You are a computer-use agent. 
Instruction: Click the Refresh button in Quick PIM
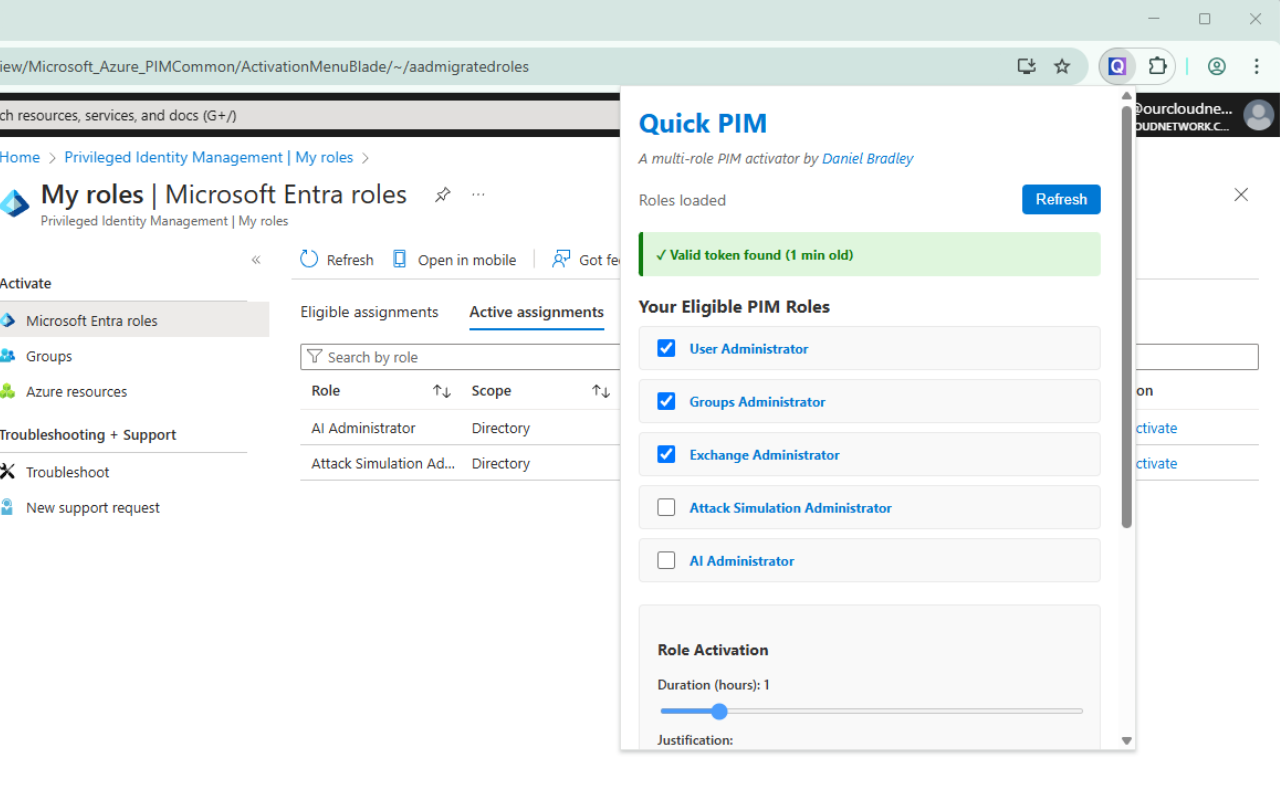coord(1061,199)
